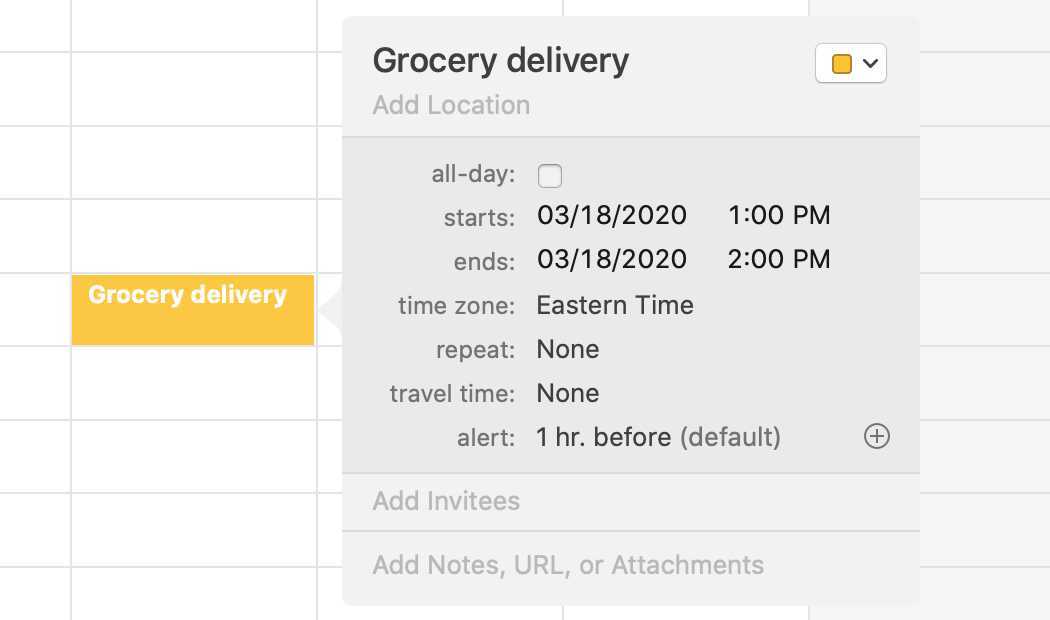Viewport: 1050px width, 620px height.
Task: Change the 1 hr. before alert
Action: click(603, 438)
